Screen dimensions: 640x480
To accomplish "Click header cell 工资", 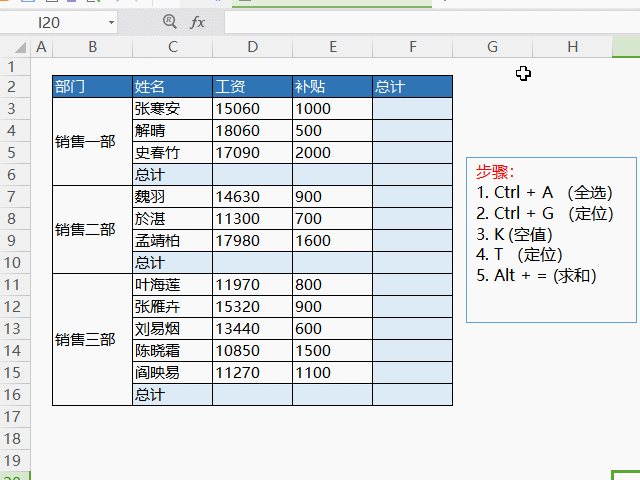I will tap(253, 87).
